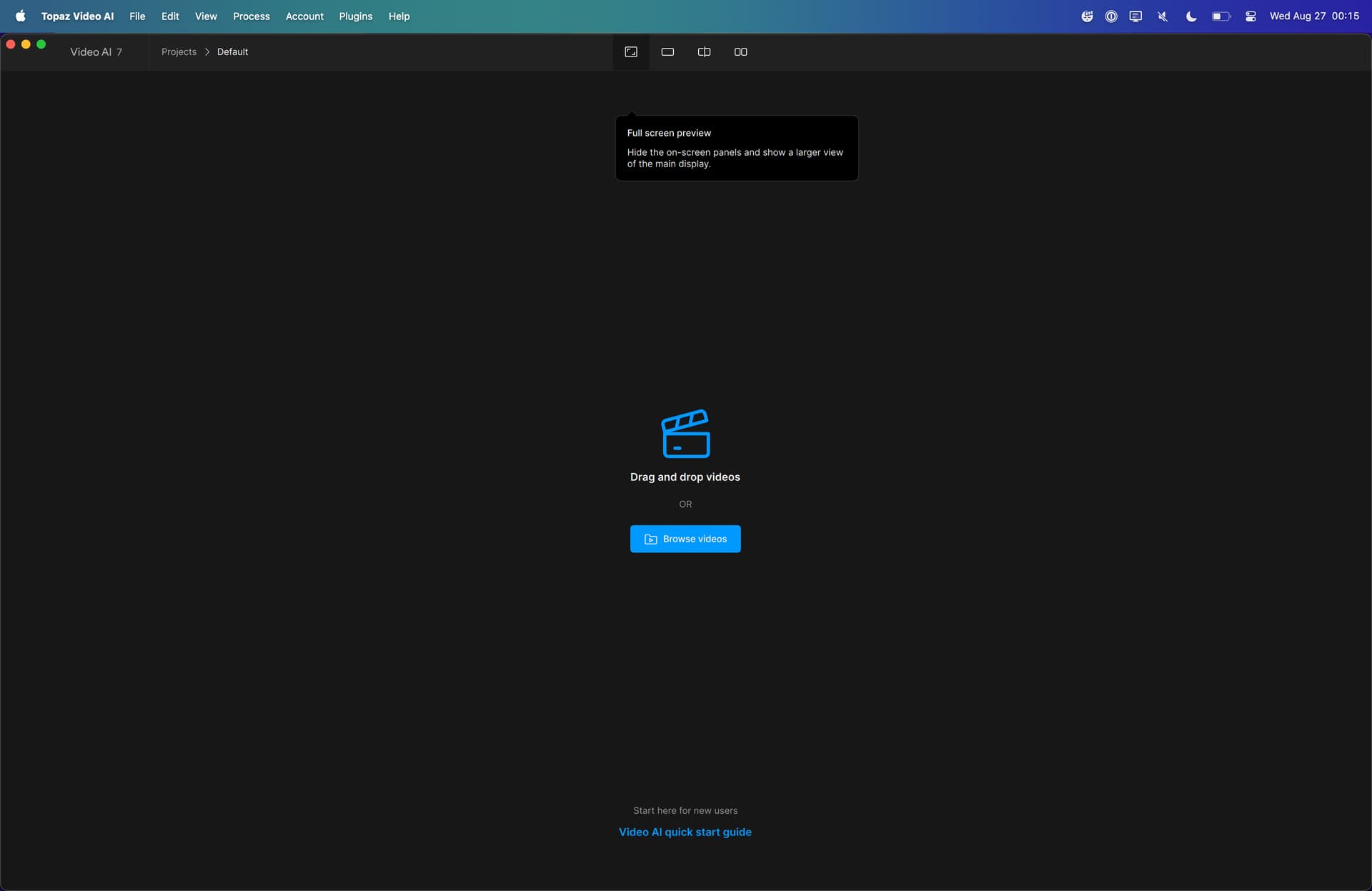Screen dimensions: 1372x891
Task: Open the Plugins menu
Action: [355, 16]
